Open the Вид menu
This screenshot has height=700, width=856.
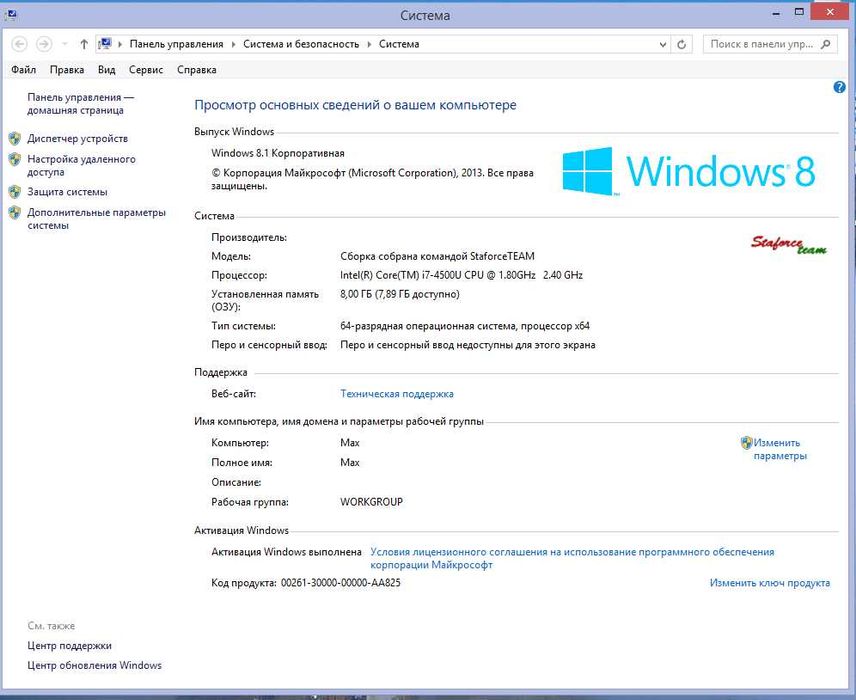coord(106,70)
